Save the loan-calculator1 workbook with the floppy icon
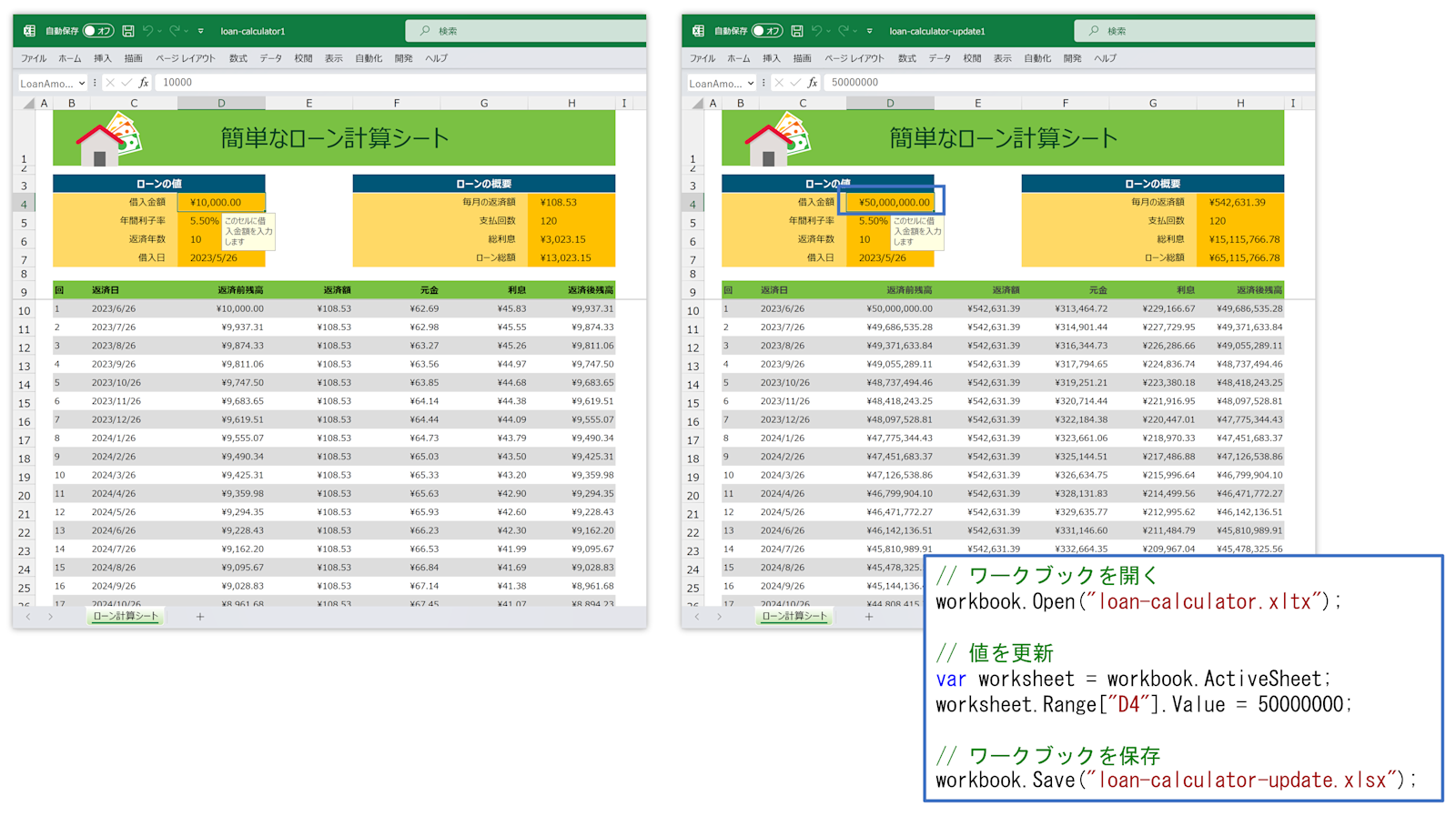 (x=128, y=31)
